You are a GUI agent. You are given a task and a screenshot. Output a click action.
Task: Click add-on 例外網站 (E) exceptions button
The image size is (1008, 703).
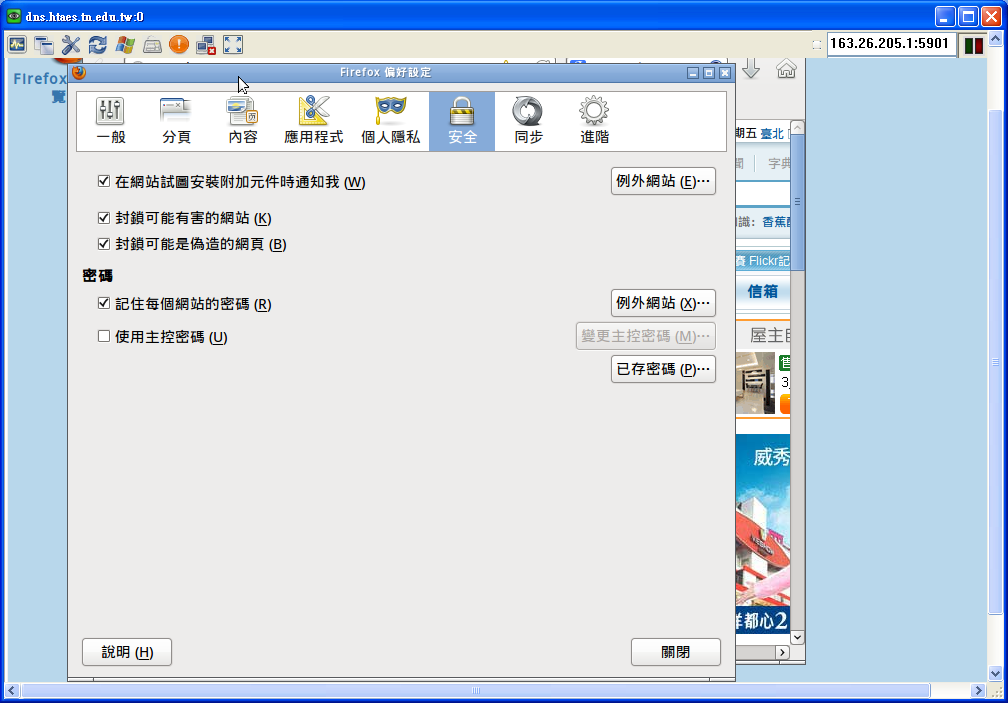tap(663, 181)
